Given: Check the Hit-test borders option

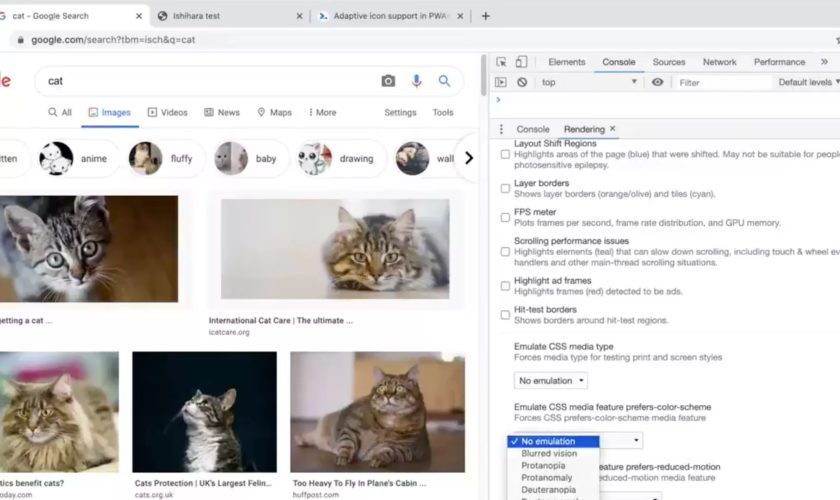Looking at the screenshot, I should (505, 314).
